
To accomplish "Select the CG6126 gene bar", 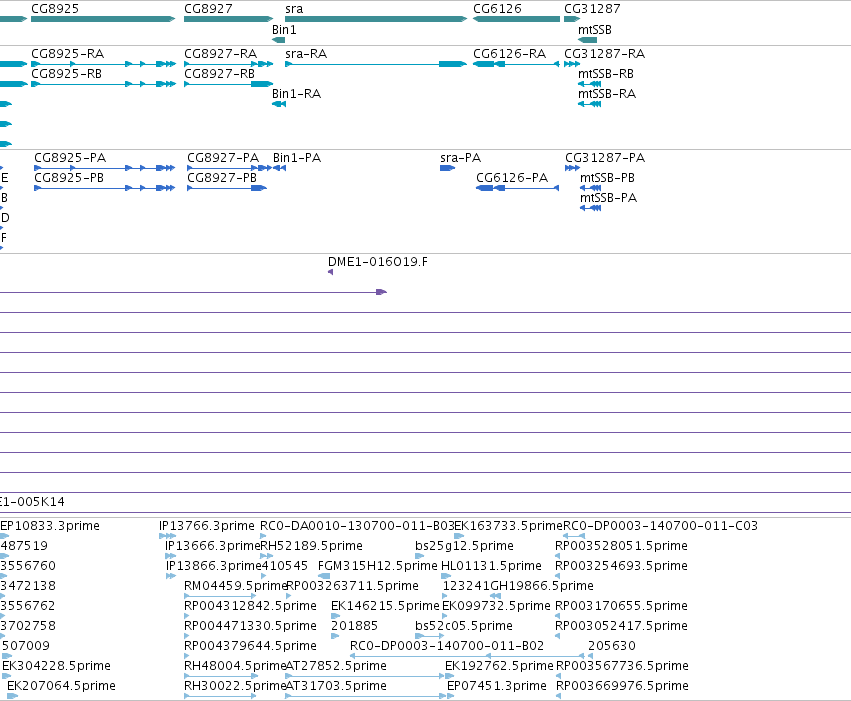I will click(x=516, y=19).
